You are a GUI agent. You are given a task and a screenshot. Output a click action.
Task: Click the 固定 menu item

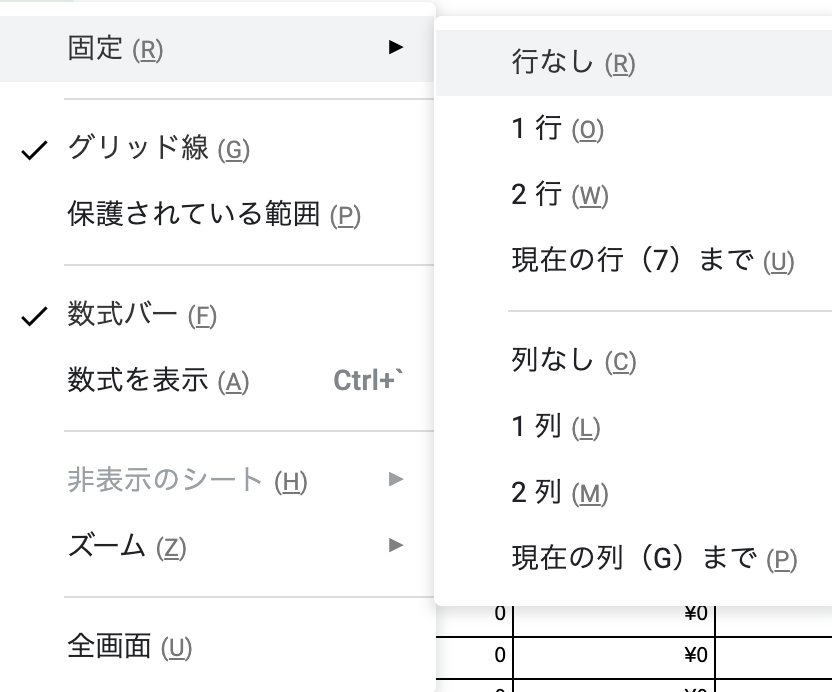[x=114, y=48]
